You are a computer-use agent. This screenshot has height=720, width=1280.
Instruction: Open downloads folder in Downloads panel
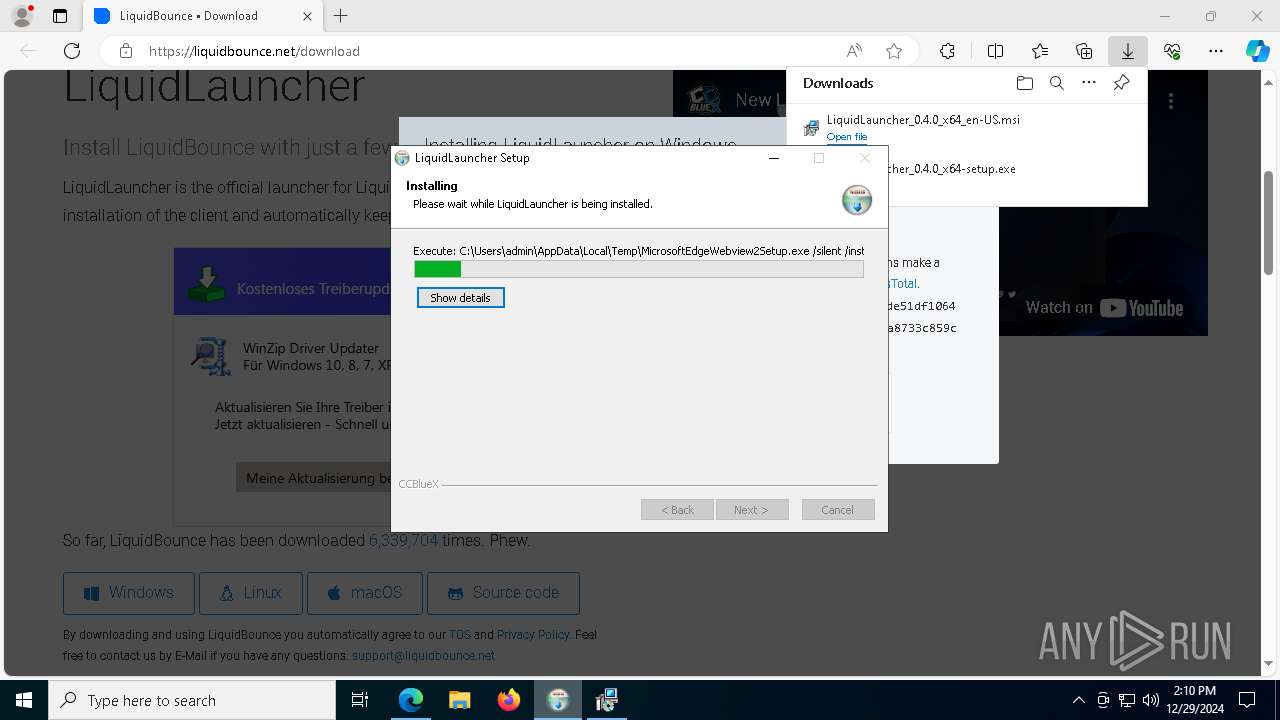1024,83
